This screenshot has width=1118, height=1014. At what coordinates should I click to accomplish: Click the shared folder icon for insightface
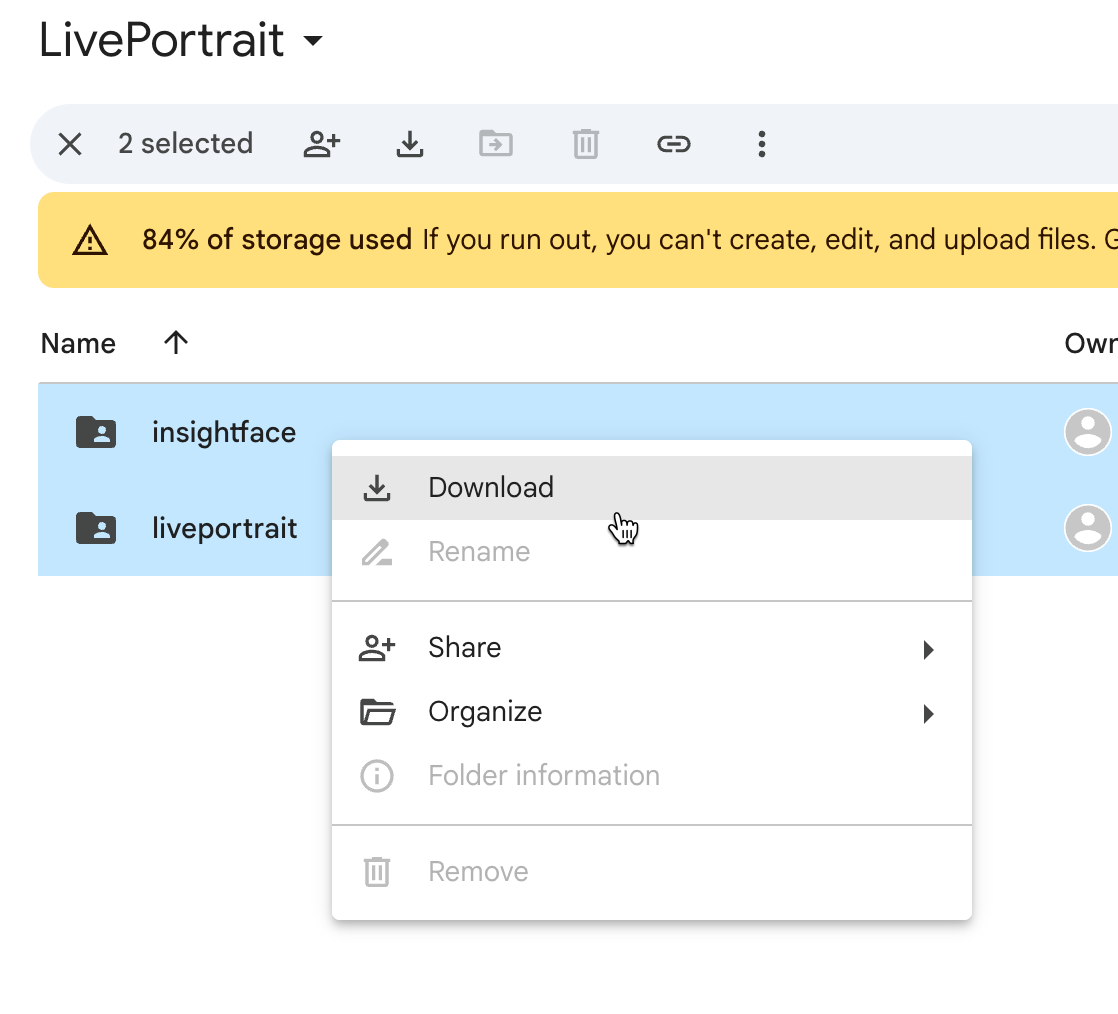(x=96, y=432)
